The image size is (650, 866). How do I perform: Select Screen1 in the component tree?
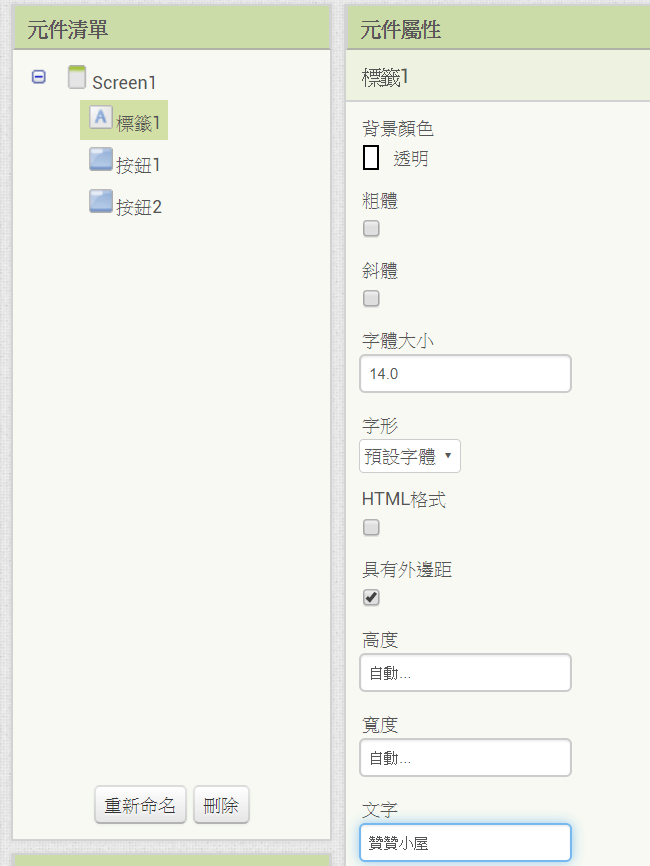pos(124,82)
